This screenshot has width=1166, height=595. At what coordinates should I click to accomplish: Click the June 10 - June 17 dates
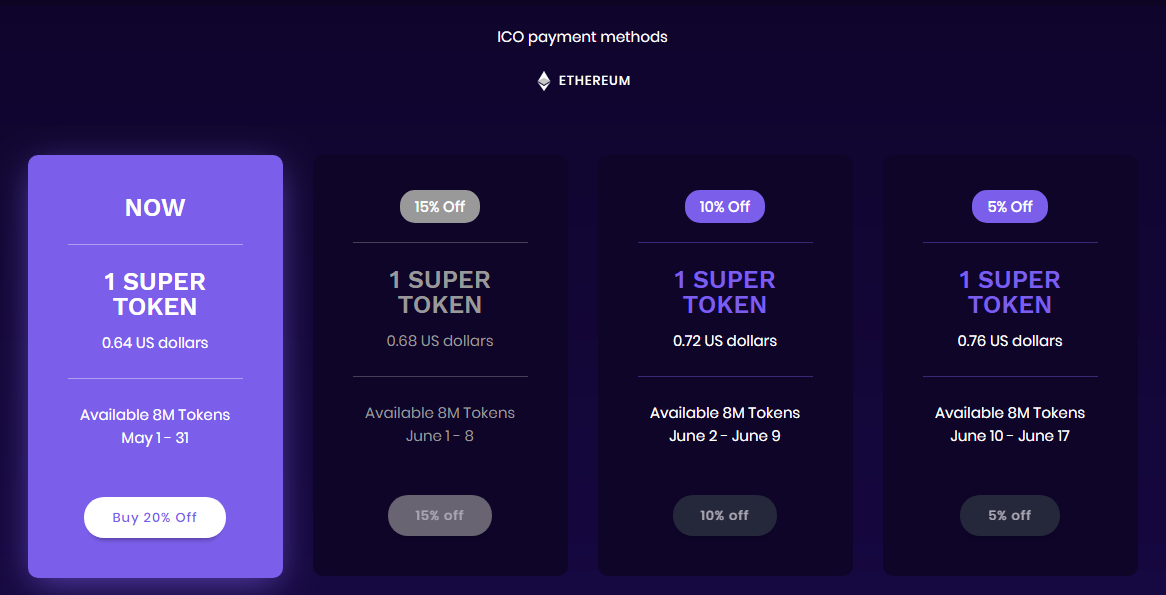[1009, 436]
